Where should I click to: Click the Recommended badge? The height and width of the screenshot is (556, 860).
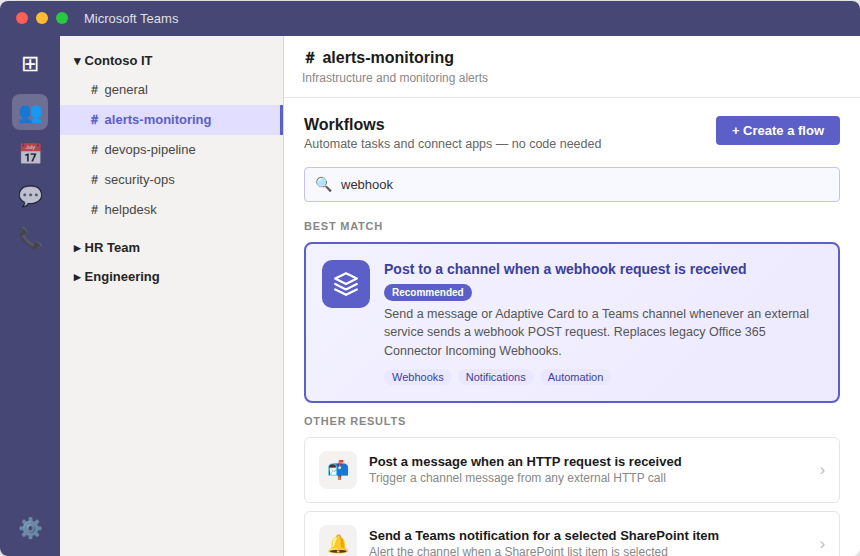click(x=428, y=292)
